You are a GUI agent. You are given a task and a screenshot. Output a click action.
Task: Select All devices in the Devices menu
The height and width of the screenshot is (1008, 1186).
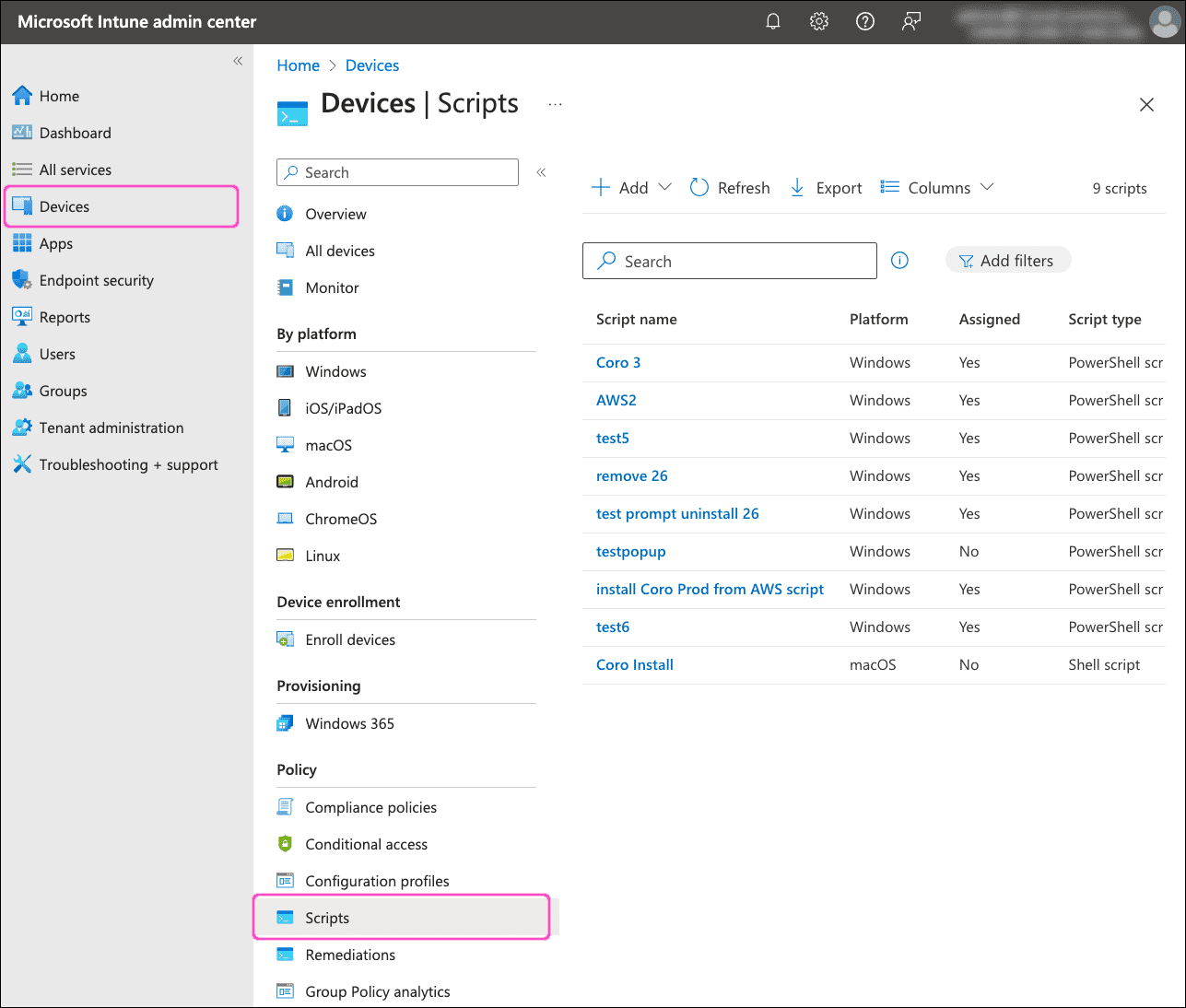coord(338,250)
